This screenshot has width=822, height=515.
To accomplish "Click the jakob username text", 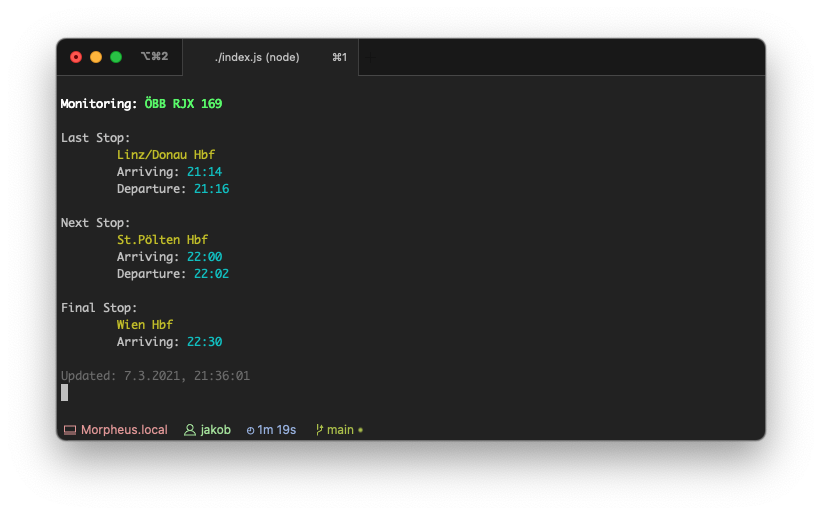I will click(215, 430).
